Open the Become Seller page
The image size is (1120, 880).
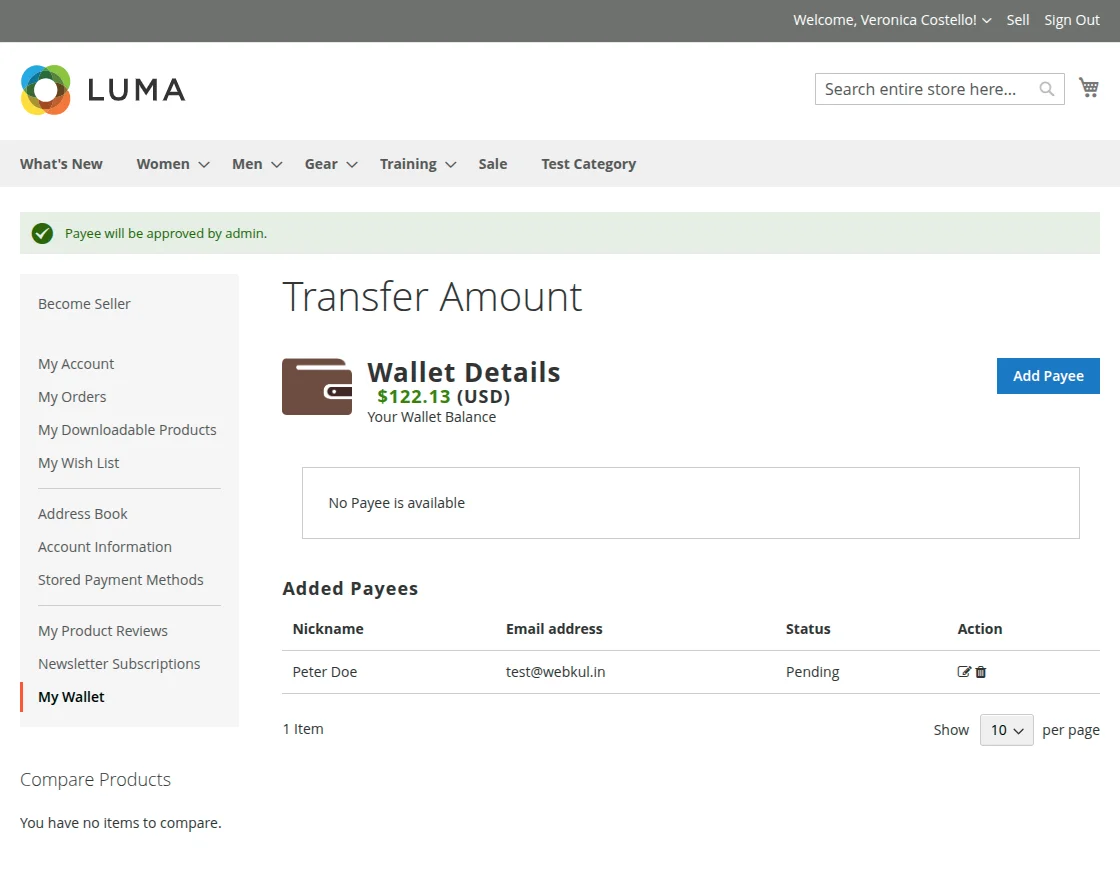[x=84, y=303]
